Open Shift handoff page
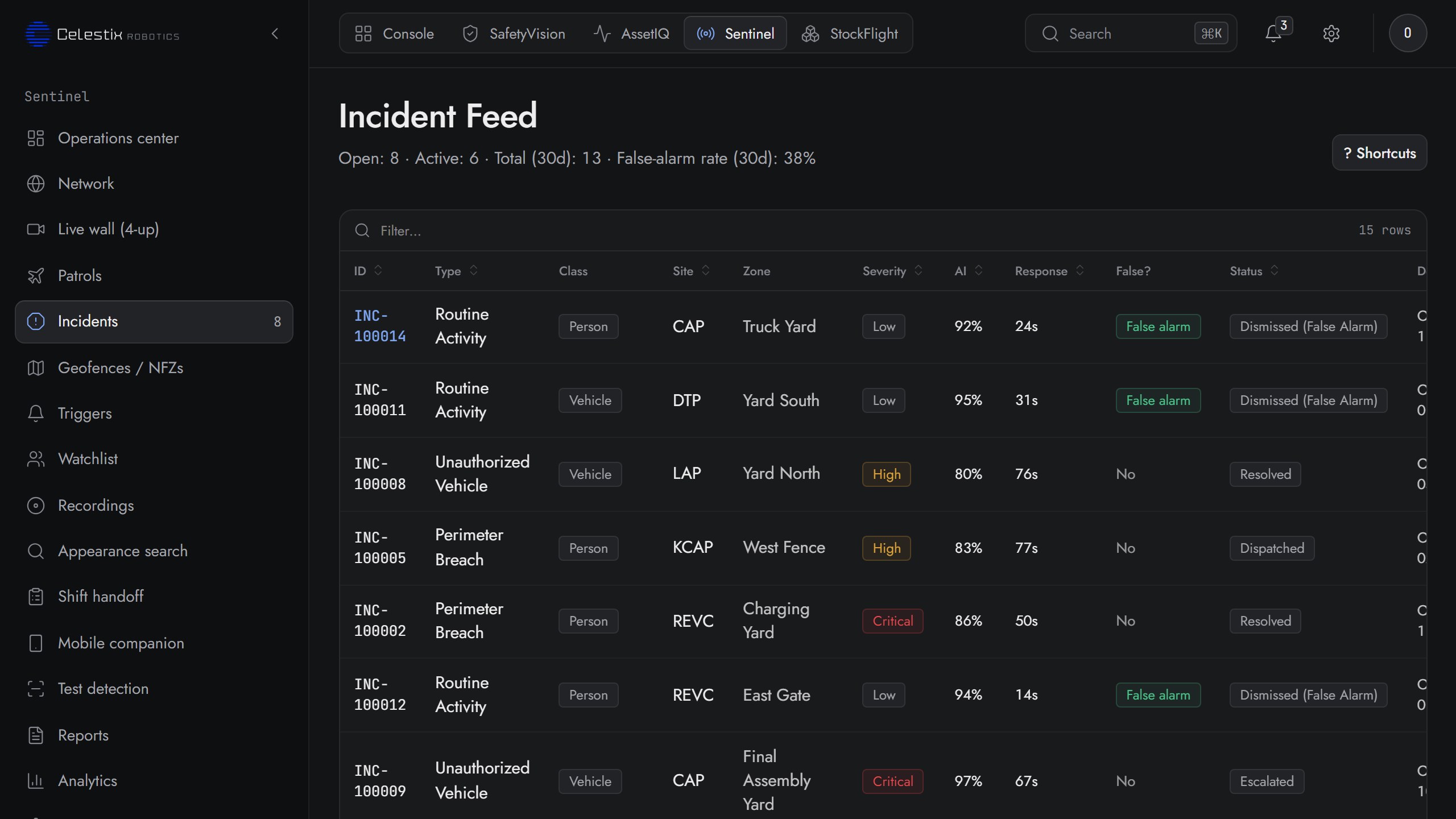Viewport: 1456px width, 819px height. coord(154,597)
